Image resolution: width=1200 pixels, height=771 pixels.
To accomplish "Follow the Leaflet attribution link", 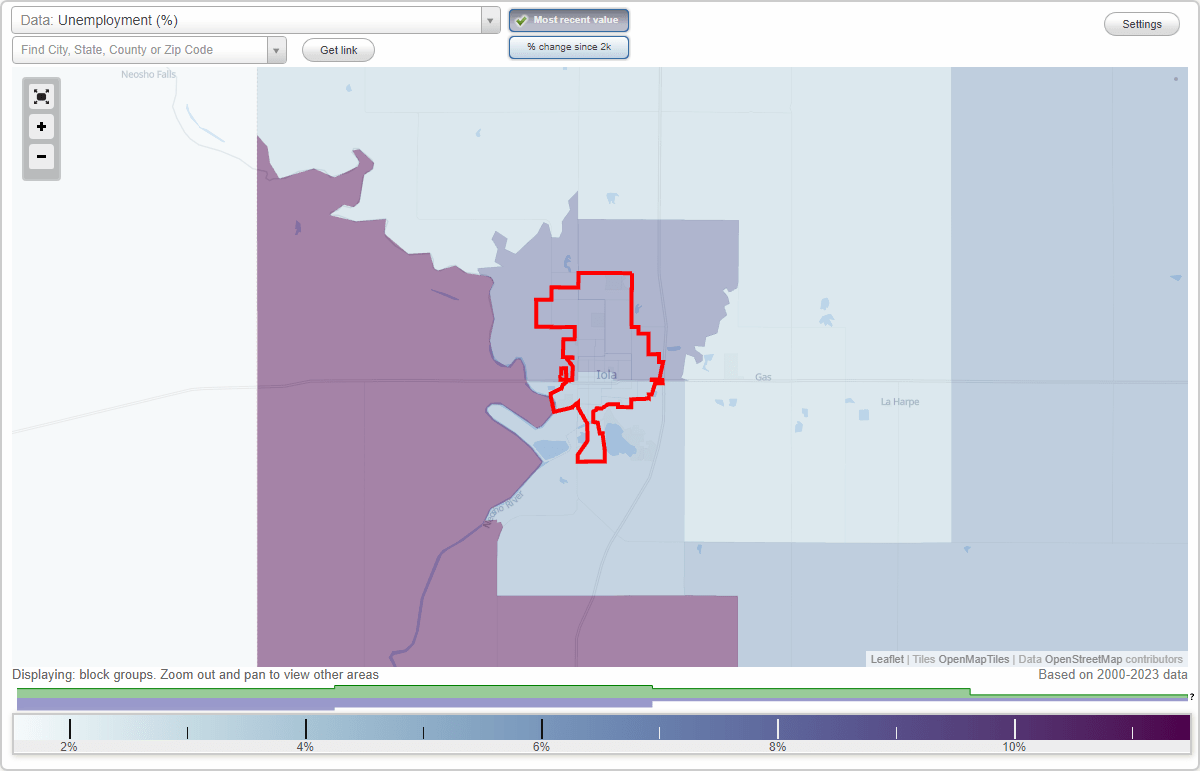I will (x=886, y=659).
